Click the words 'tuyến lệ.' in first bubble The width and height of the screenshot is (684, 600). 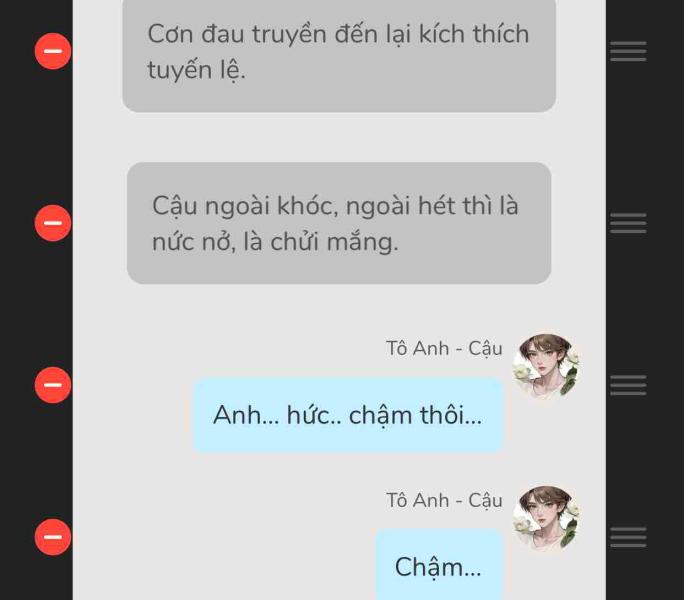coord(196,70)
